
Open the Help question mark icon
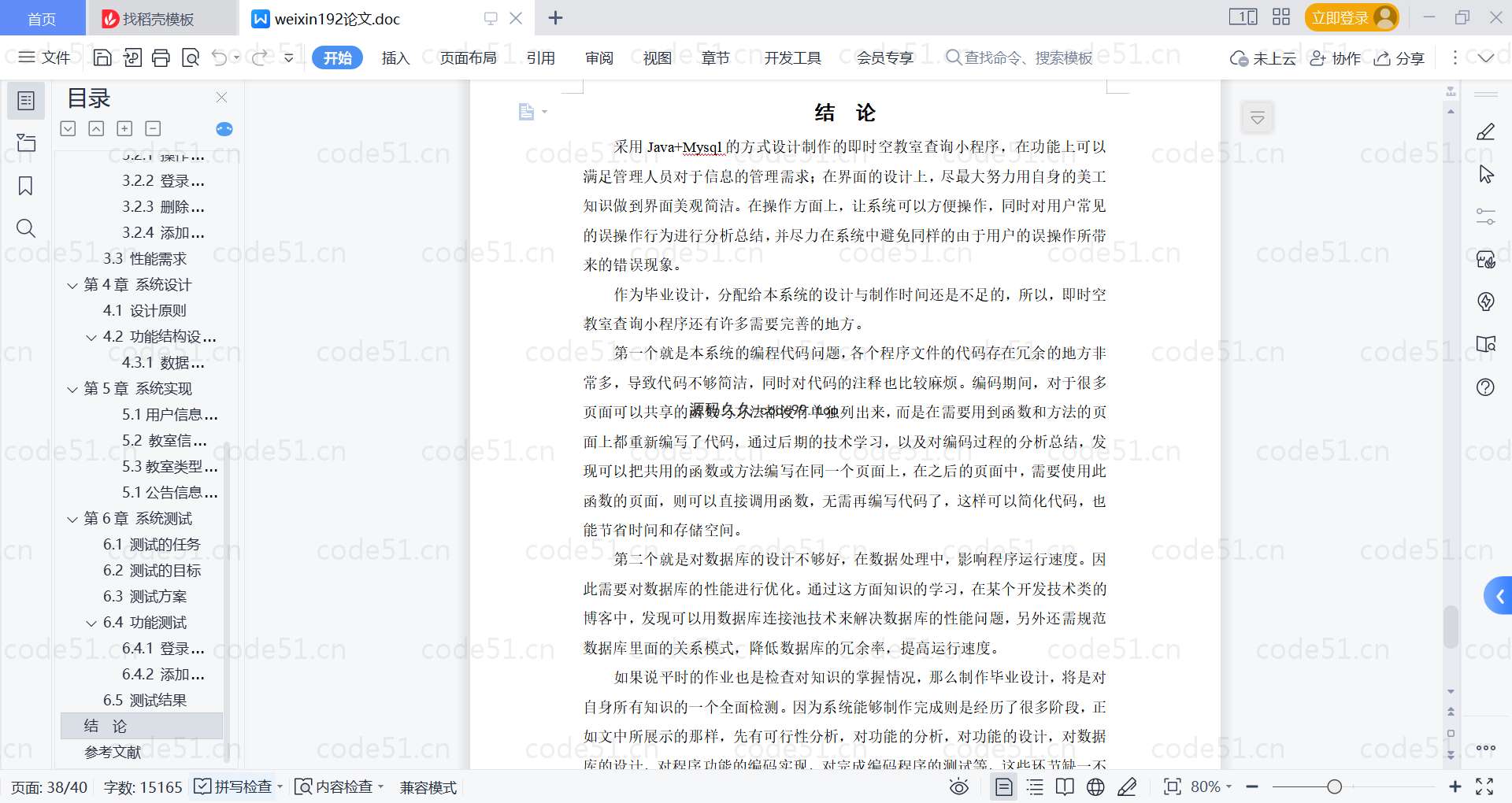point(1486,387)
